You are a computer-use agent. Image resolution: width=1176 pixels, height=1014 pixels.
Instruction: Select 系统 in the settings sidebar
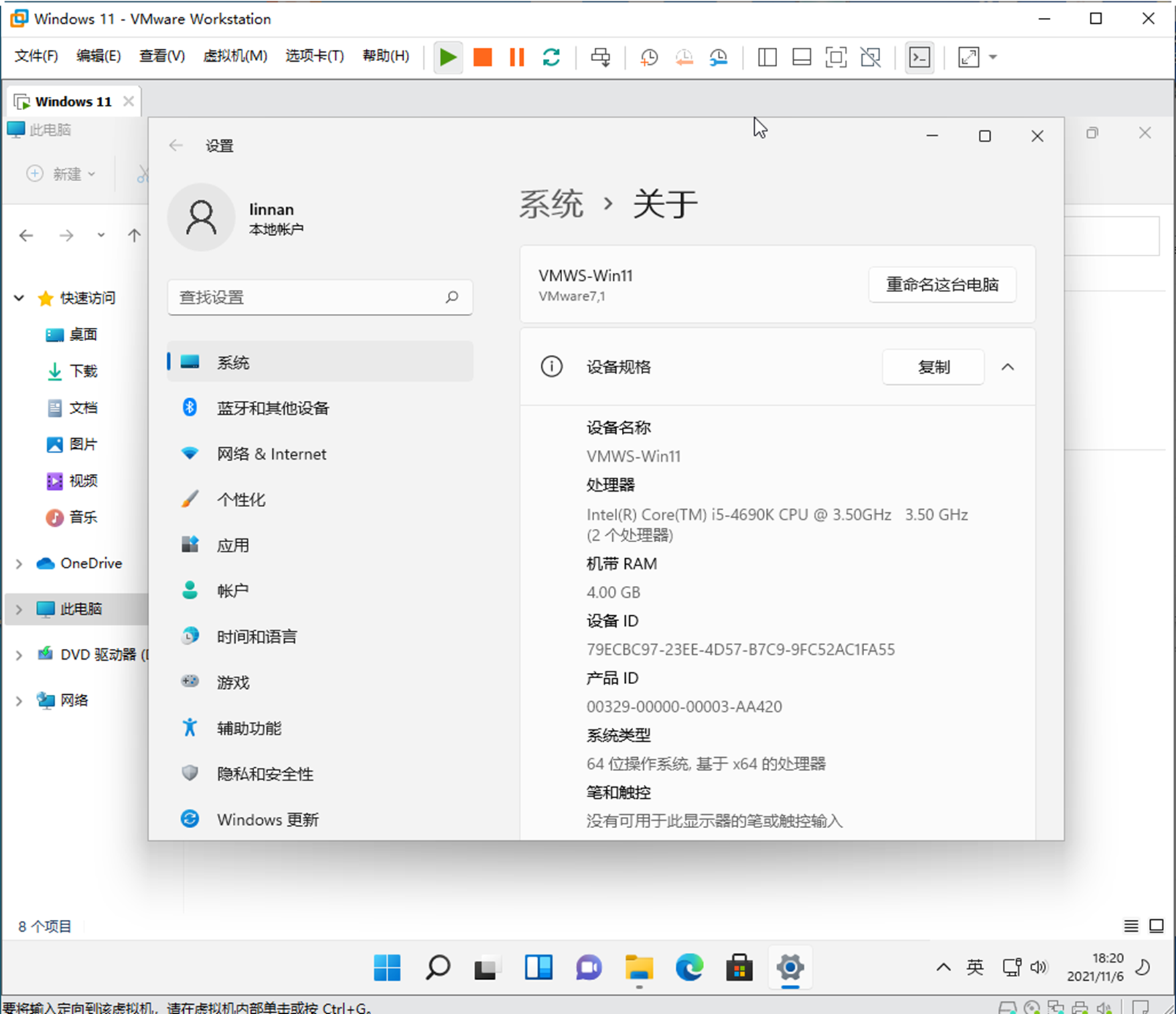click(x=320, y=362)
